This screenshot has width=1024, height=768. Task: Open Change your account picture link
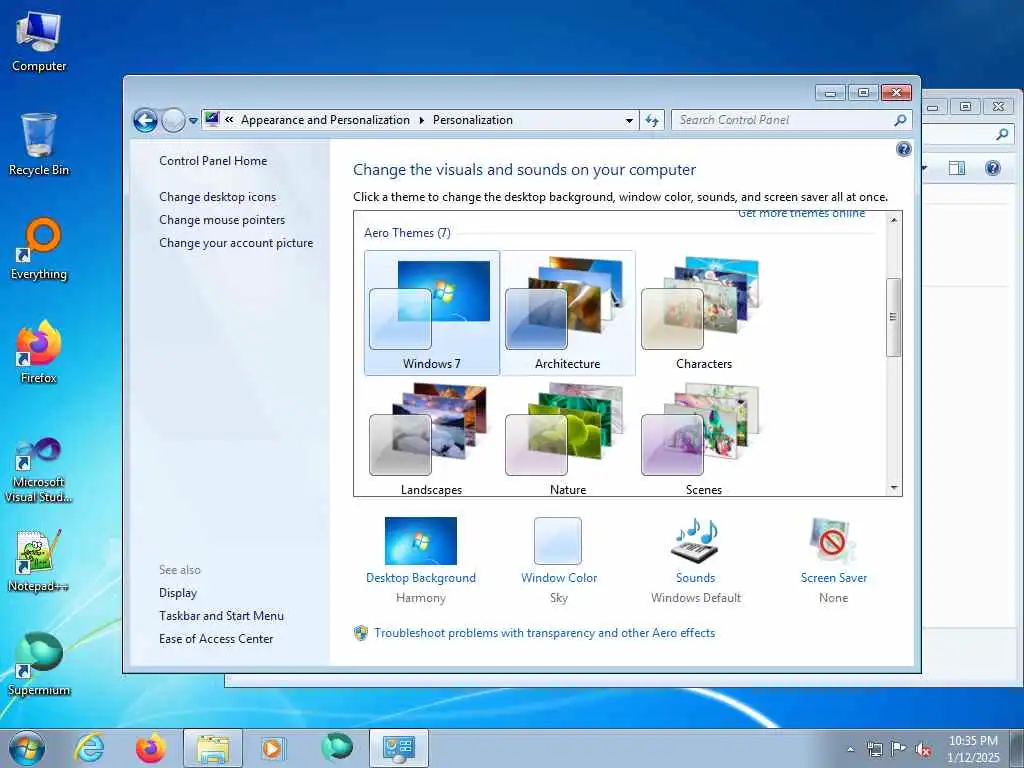(x=236, y=242)
